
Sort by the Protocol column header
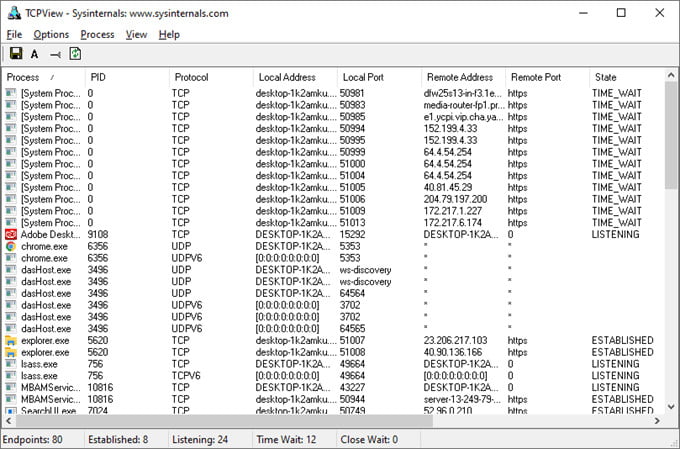(x=211, y=77)
